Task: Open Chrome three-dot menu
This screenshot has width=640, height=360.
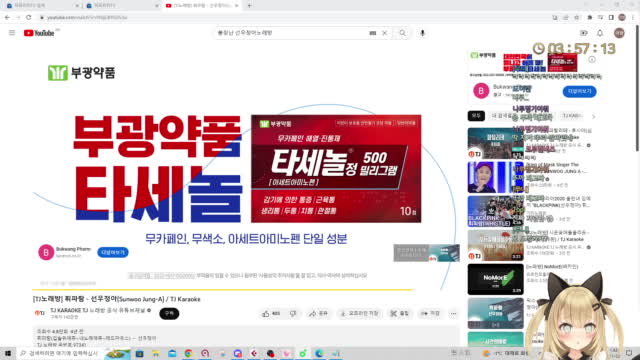Action: tap(633, 18)
